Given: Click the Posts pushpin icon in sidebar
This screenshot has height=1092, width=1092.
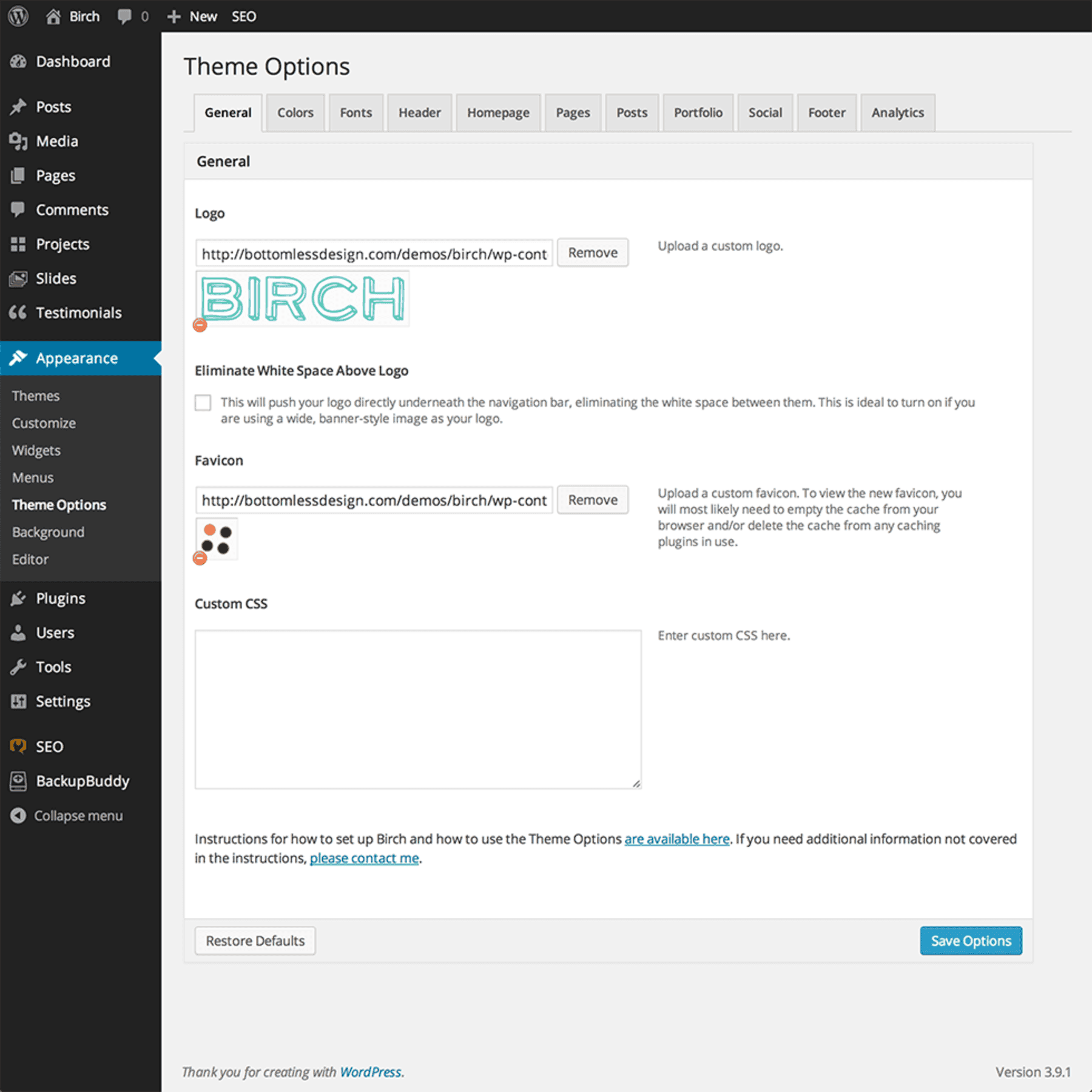Looking at the screenshot, I should (x=19, y=107).
